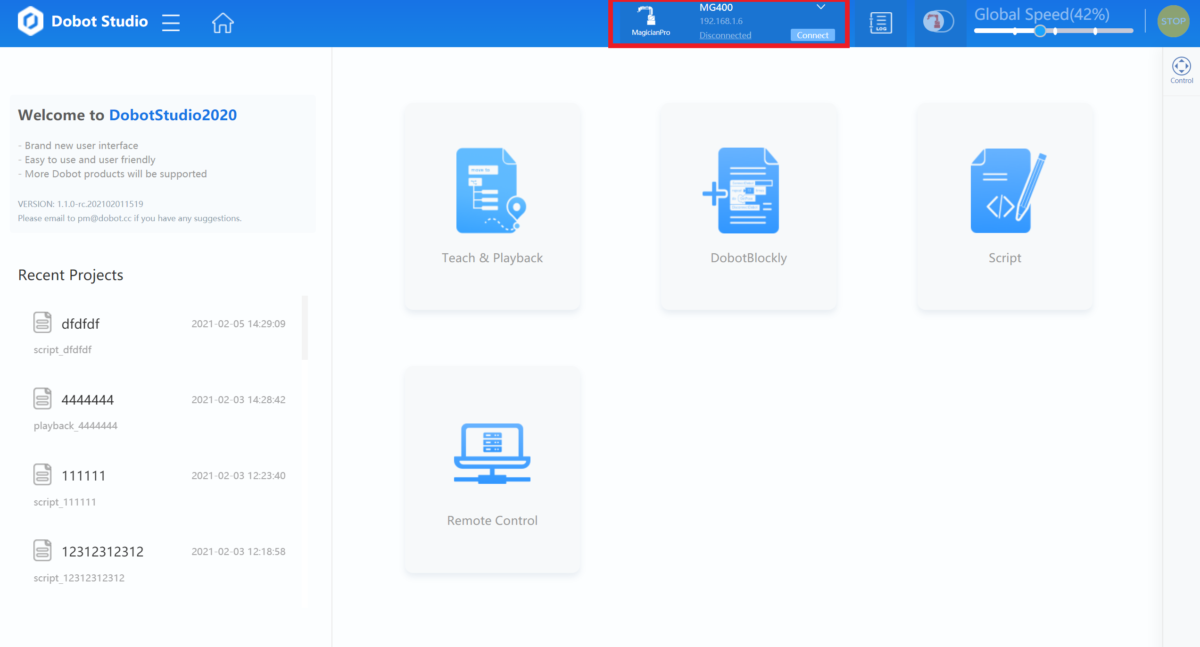Open the Control panel from right sidebar
1200x647 pixels.
(1181, 69)
